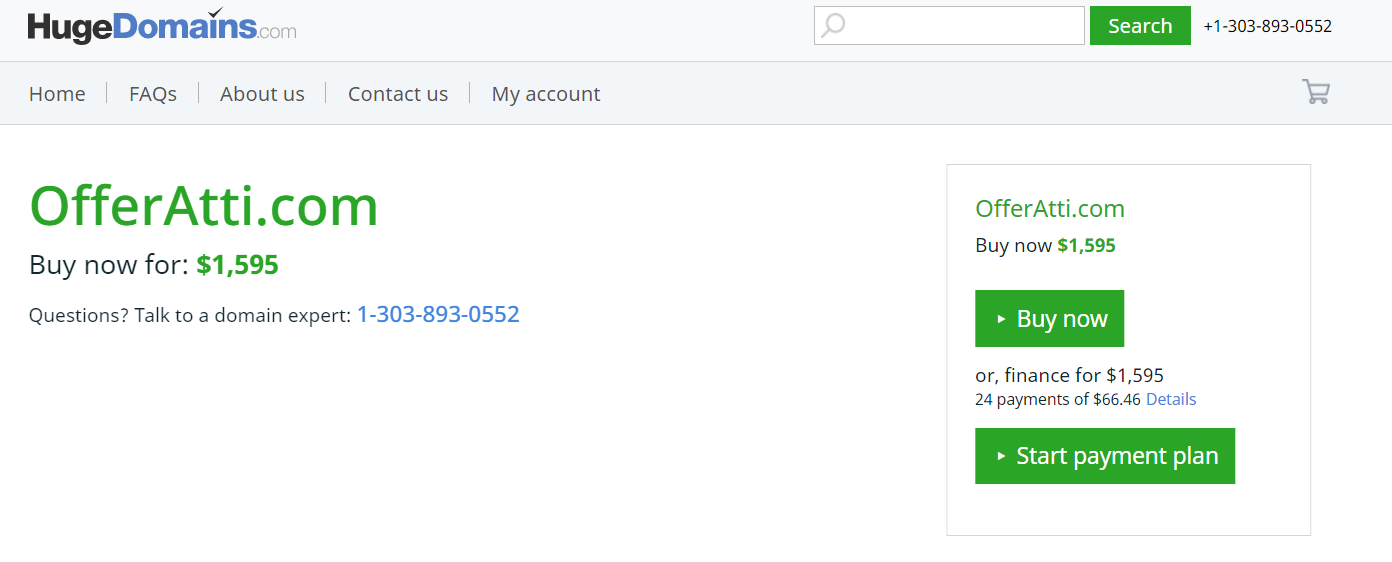
Task: Click OfferAtti.com title in purchase box
Action: coord(1050,209)
